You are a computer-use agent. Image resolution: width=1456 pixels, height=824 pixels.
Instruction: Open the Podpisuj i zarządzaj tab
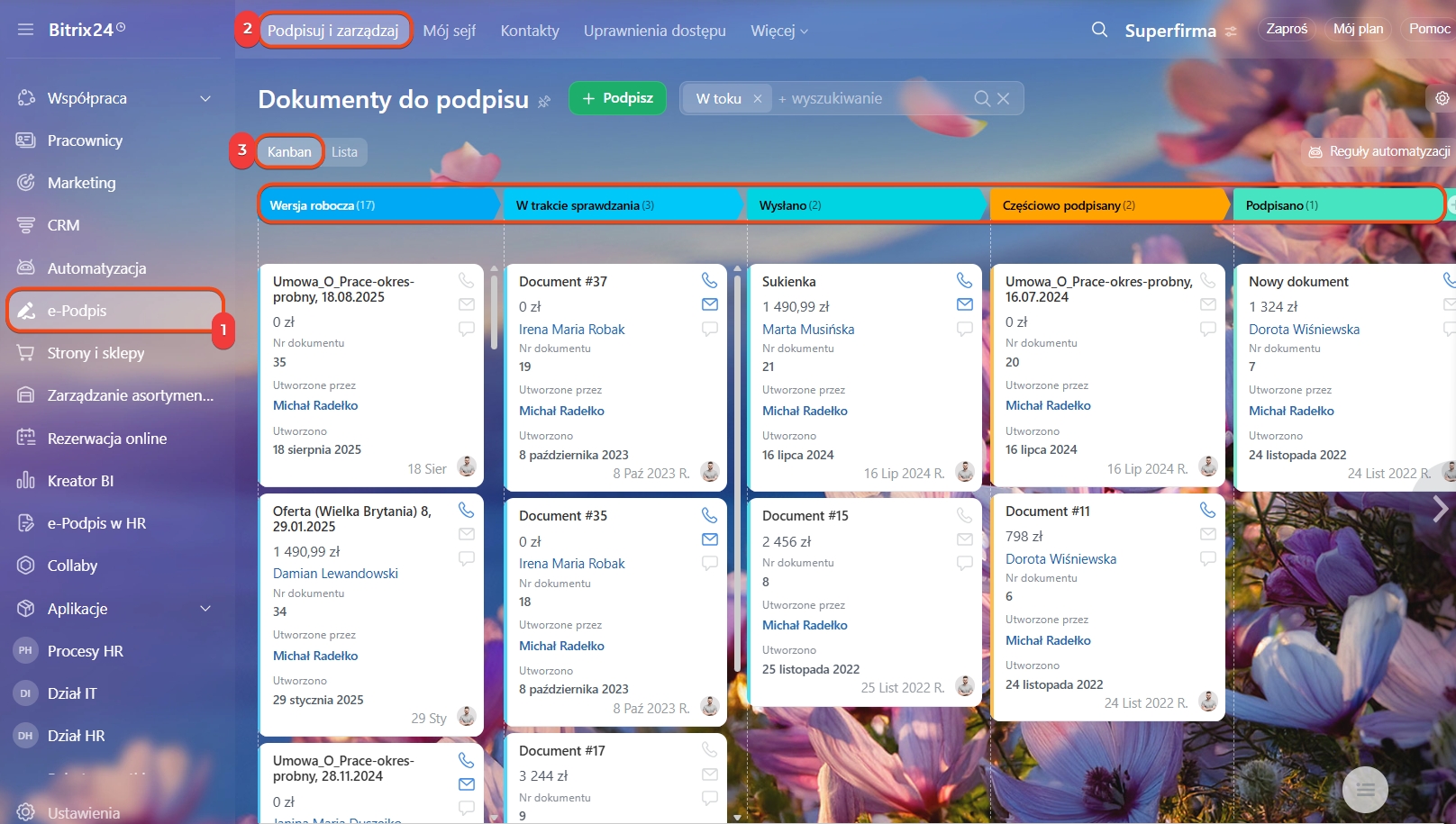point(332,31)
